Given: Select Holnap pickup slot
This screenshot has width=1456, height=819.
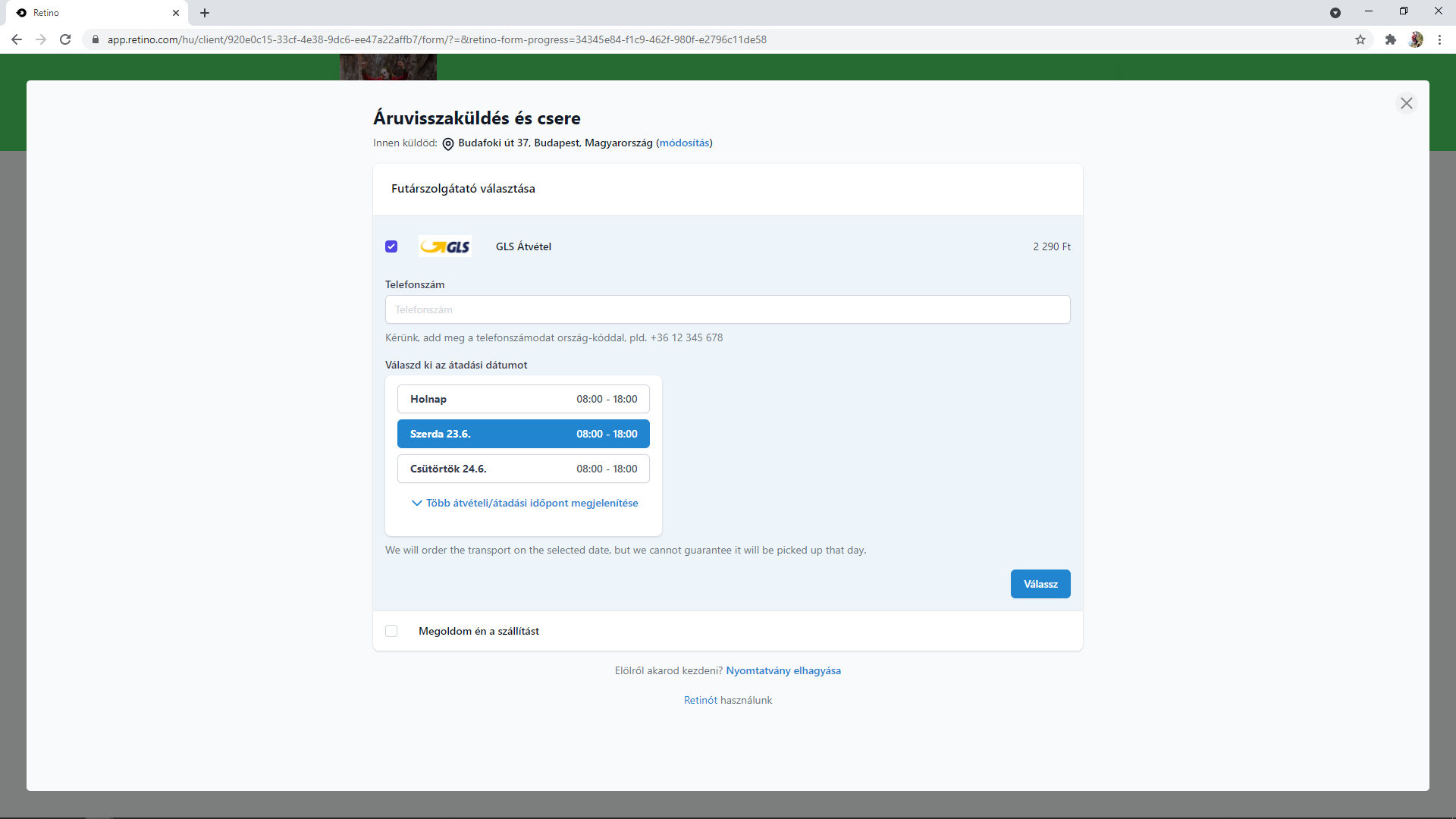Looking at the screenshot, I should tap(523, 399).
